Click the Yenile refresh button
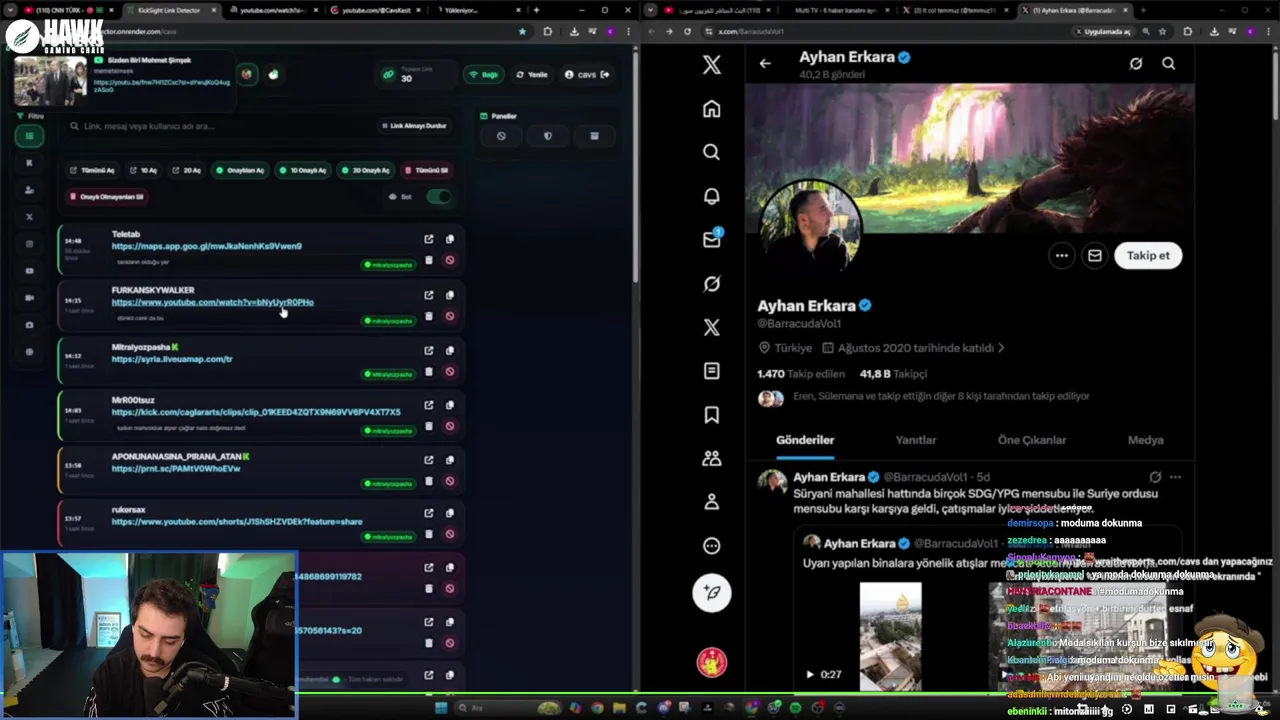 click(x=532, y=75)
